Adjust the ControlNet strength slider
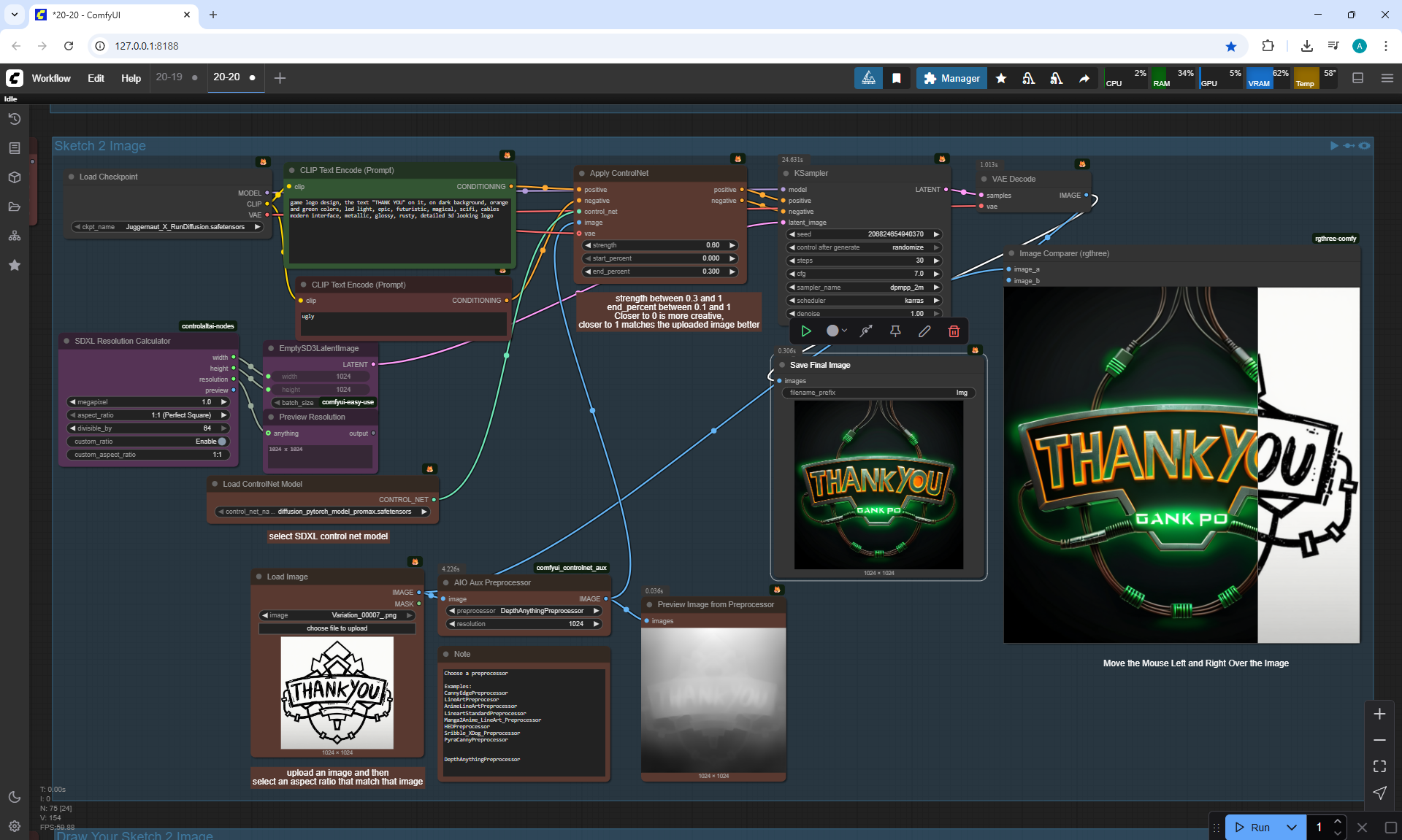 661,245
